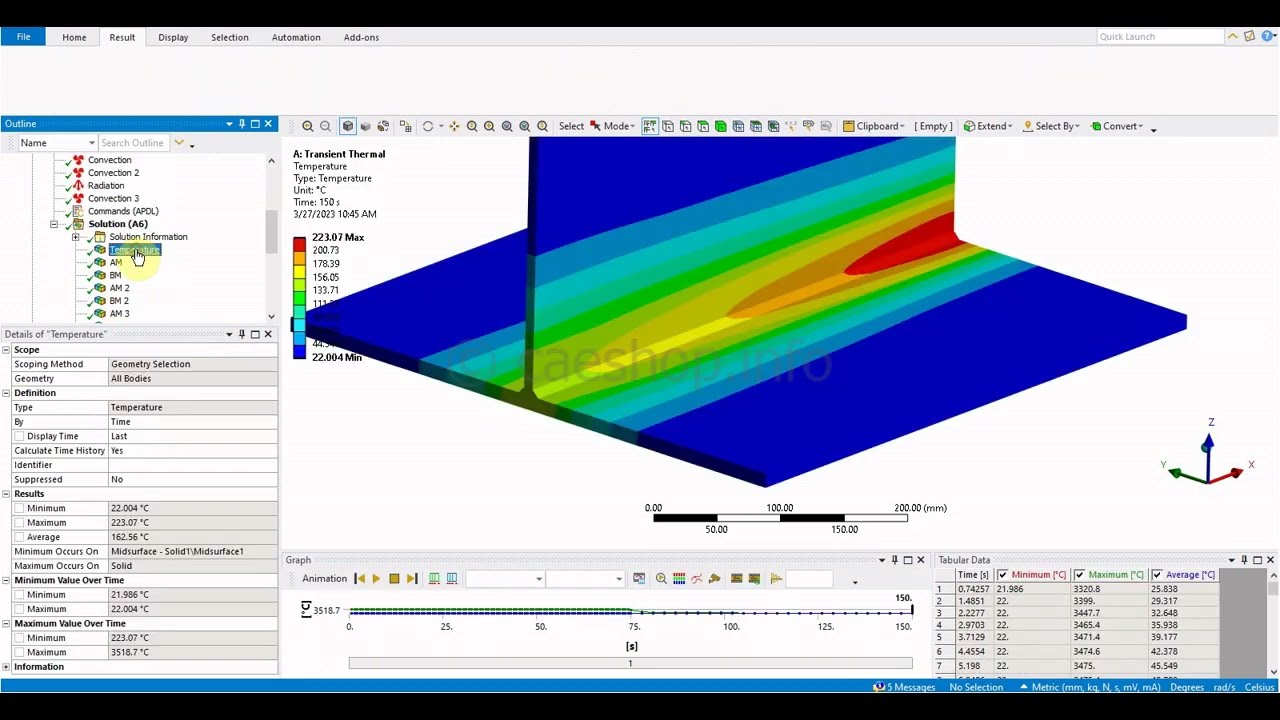Open the File menu

click(x=23, y=37)
